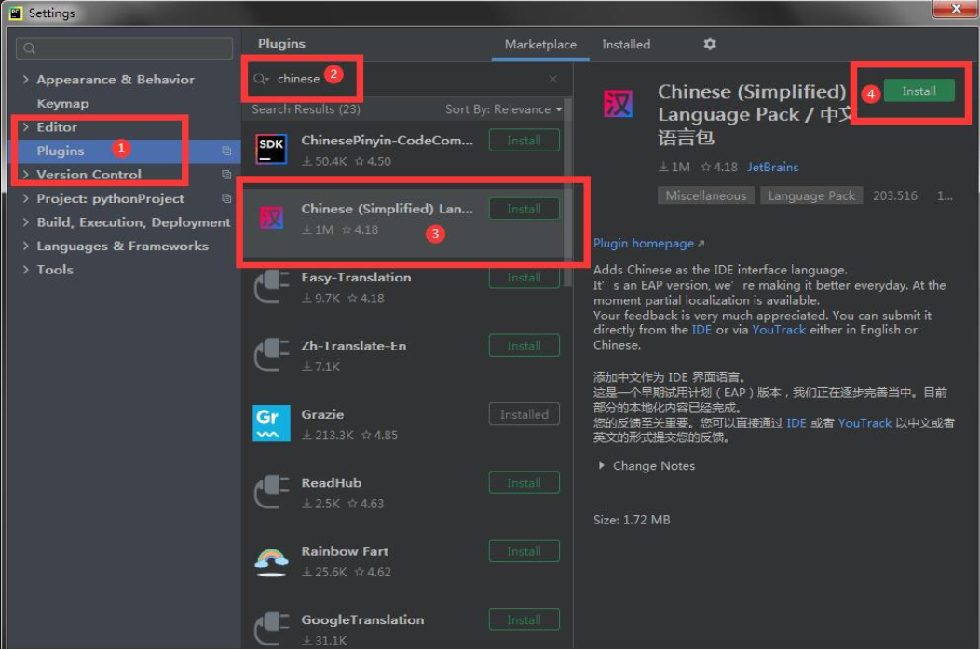
Task: Select Keymap in settings tree
Action: pyautogui.click(x=62, y=103)
